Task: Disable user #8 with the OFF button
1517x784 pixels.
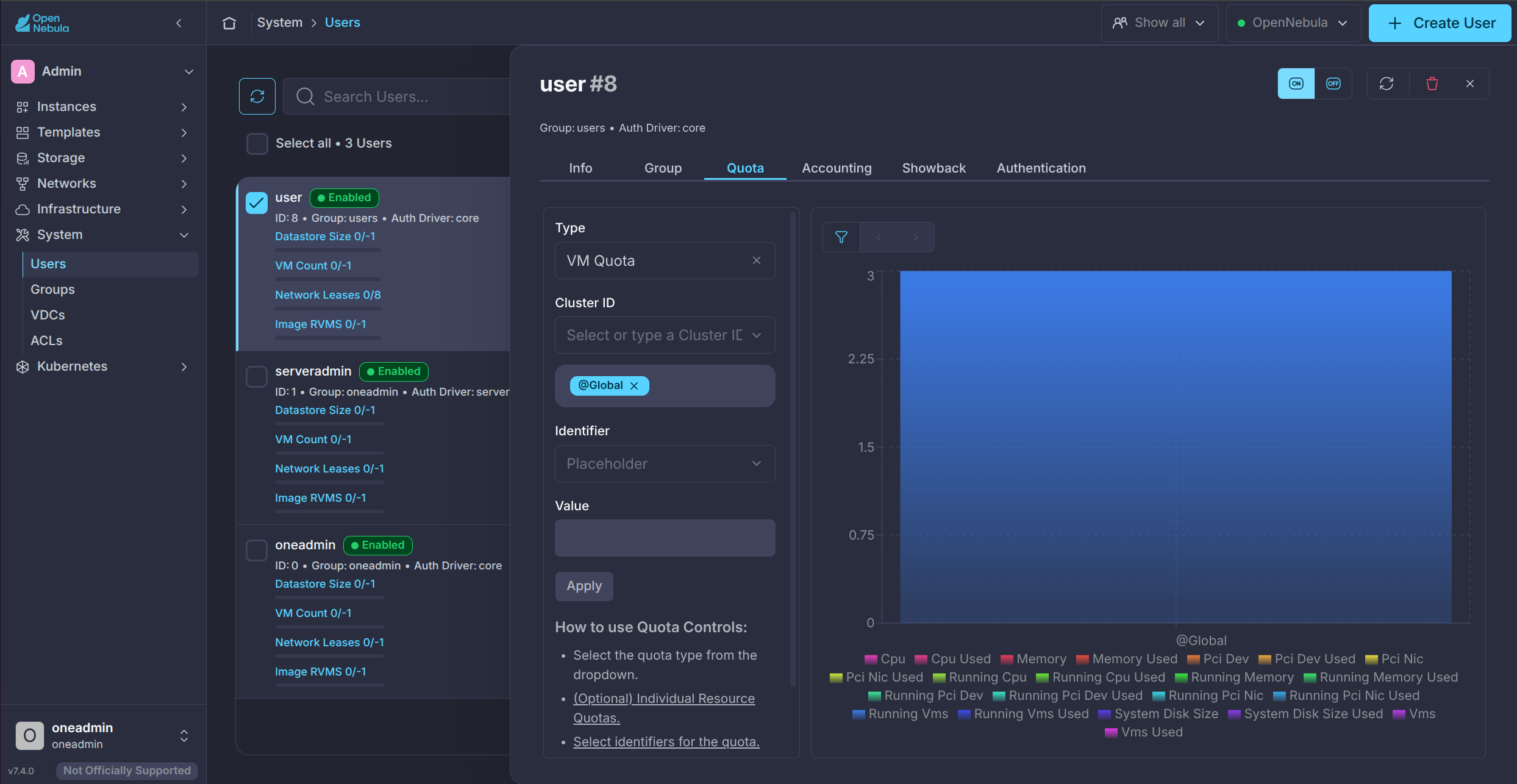Action: pyautogui.click(x=1333, y=84)
